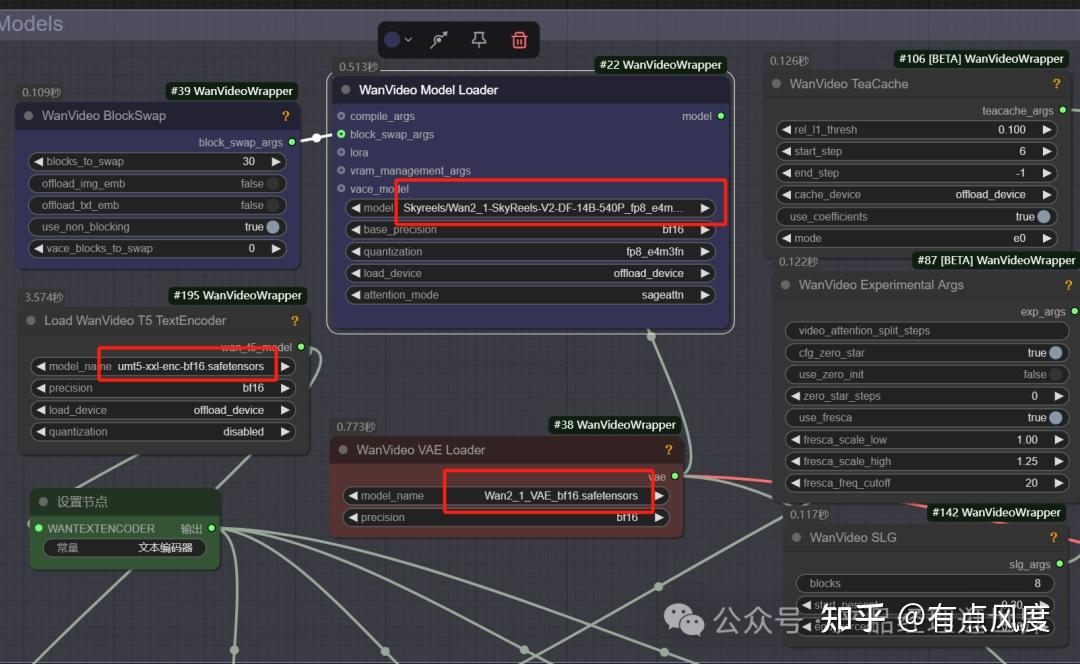Open help for WanVideo SLG node
Screen dimensions: 1080x664
click(x=1053, y=537)
